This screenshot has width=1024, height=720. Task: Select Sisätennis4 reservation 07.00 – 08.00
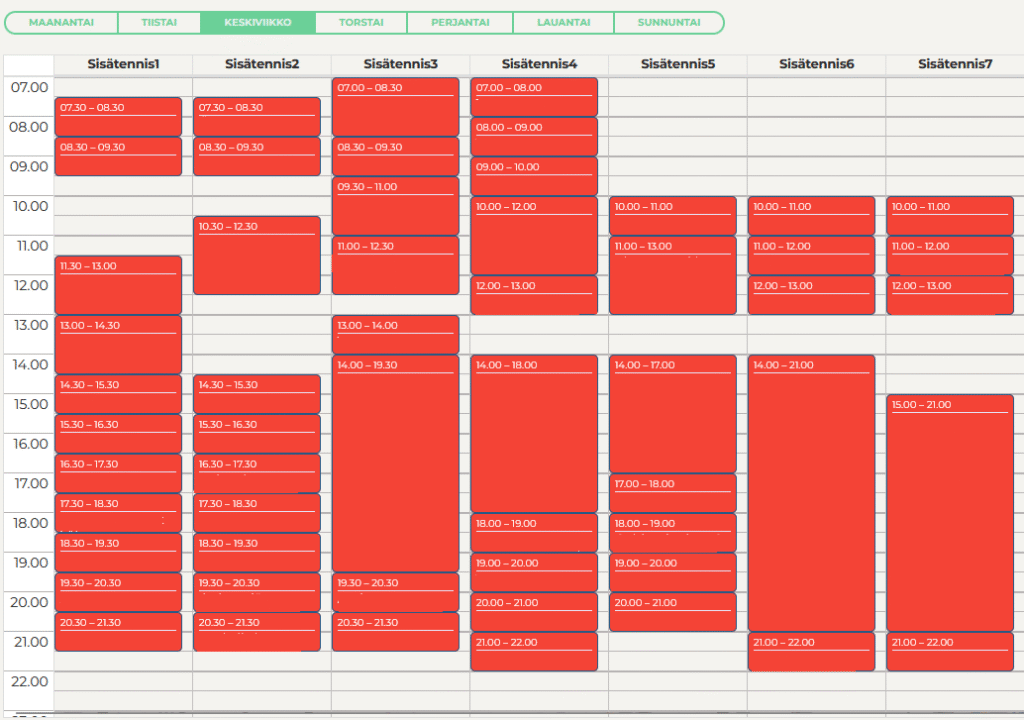(533, 97)
